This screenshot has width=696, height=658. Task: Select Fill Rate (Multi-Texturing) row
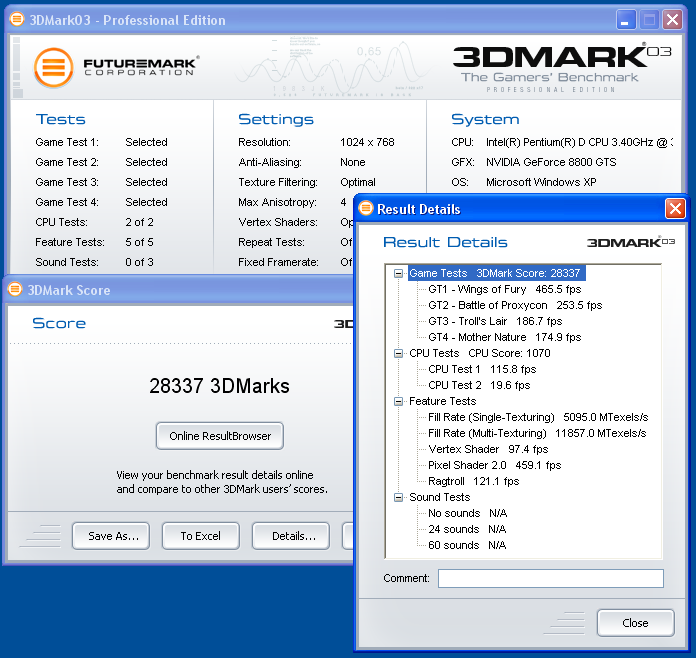click(x=537, y=433)
